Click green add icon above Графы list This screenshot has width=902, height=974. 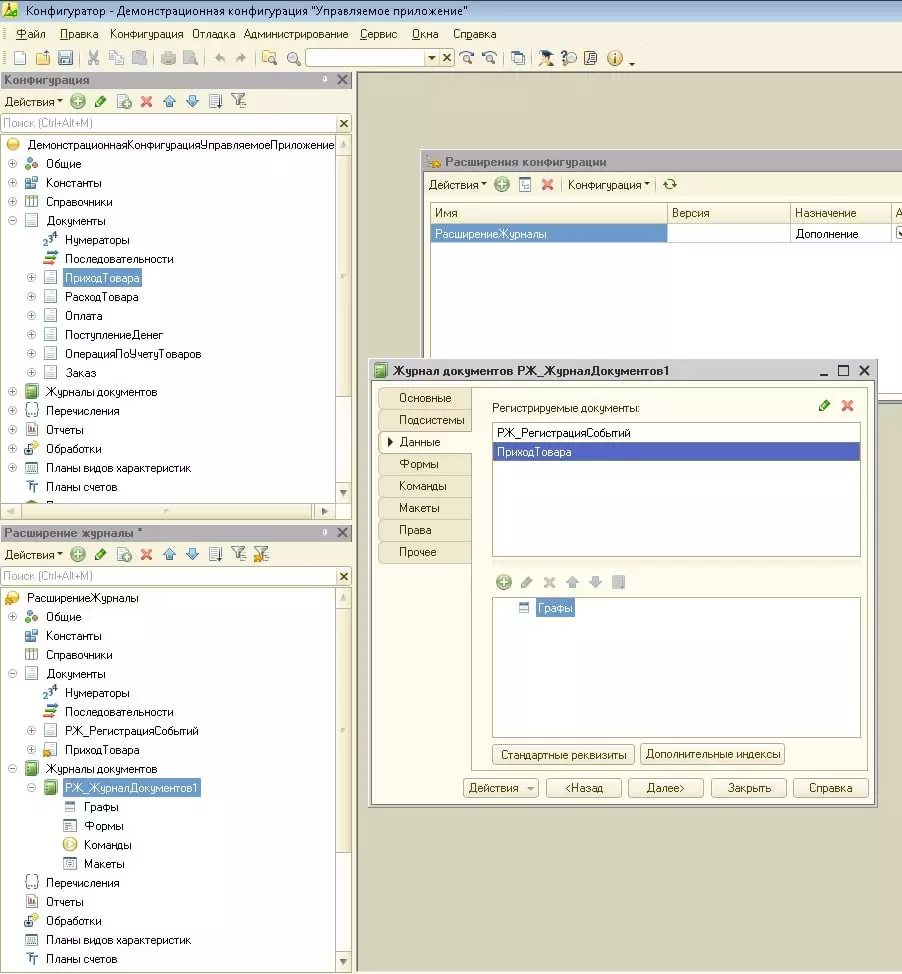pyautogui.click(x=503, y=582)
